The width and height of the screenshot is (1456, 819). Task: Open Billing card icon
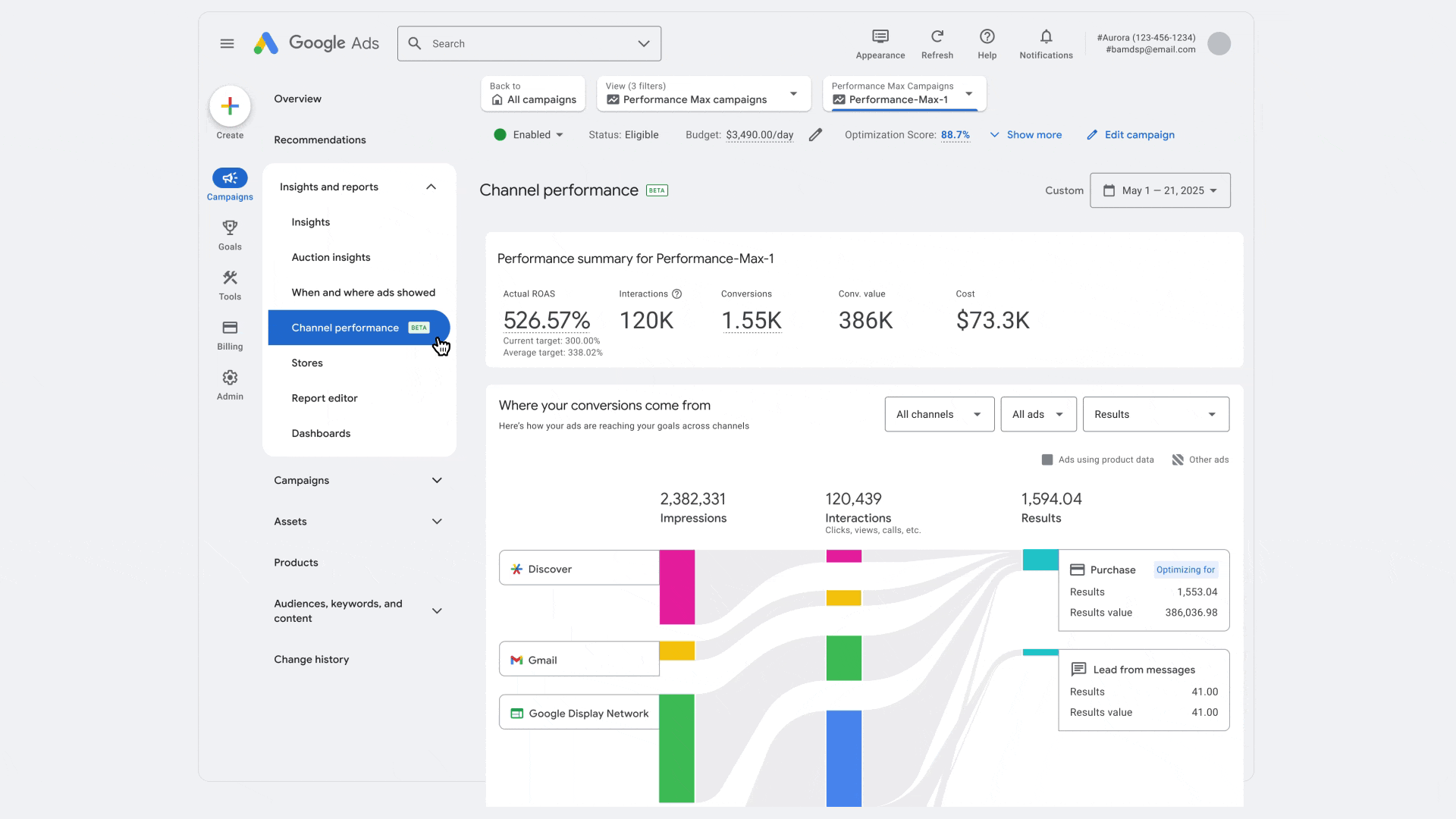(230, 328)
